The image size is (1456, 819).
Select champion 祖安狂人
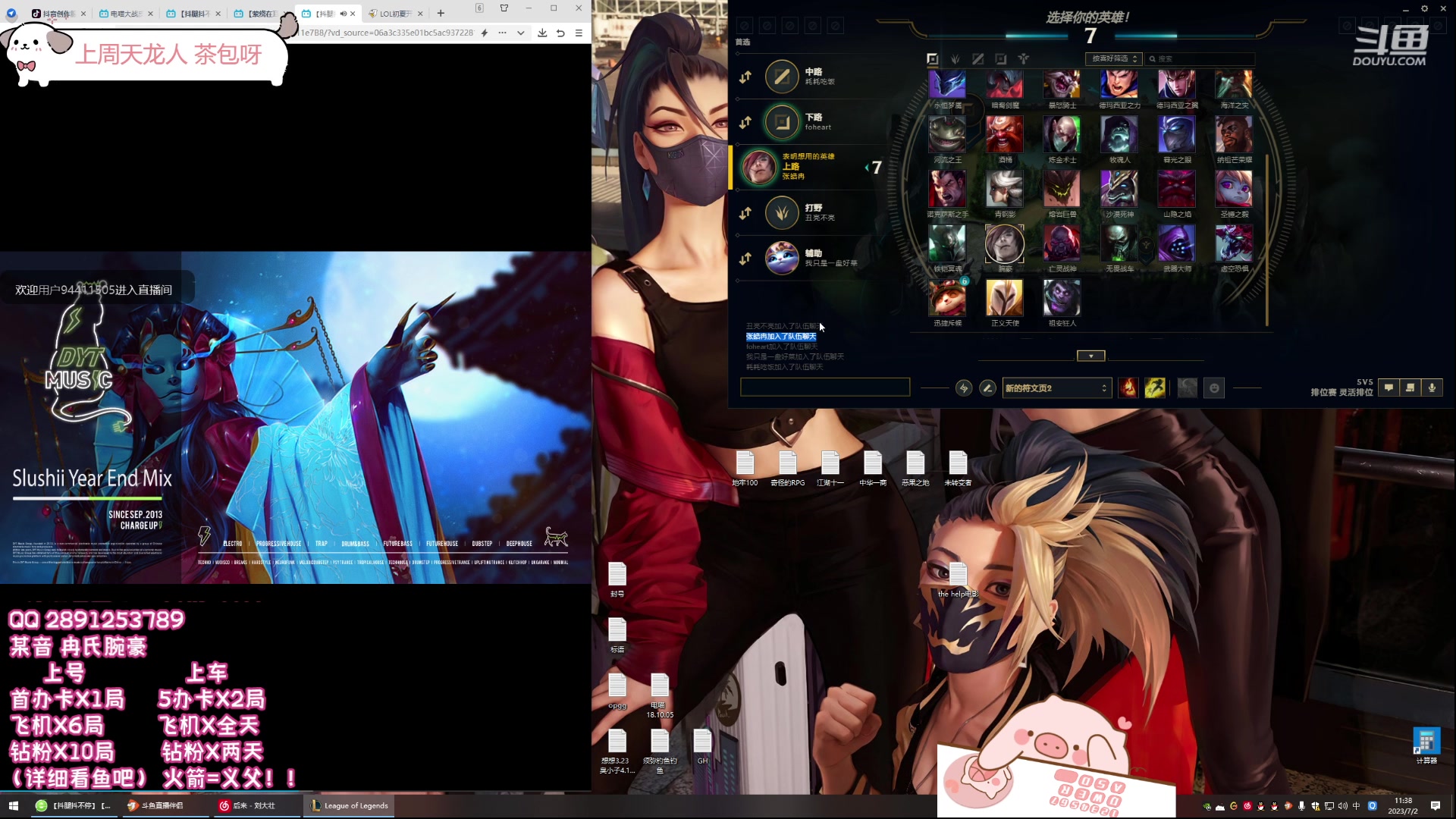click(x=1062, y=297)
